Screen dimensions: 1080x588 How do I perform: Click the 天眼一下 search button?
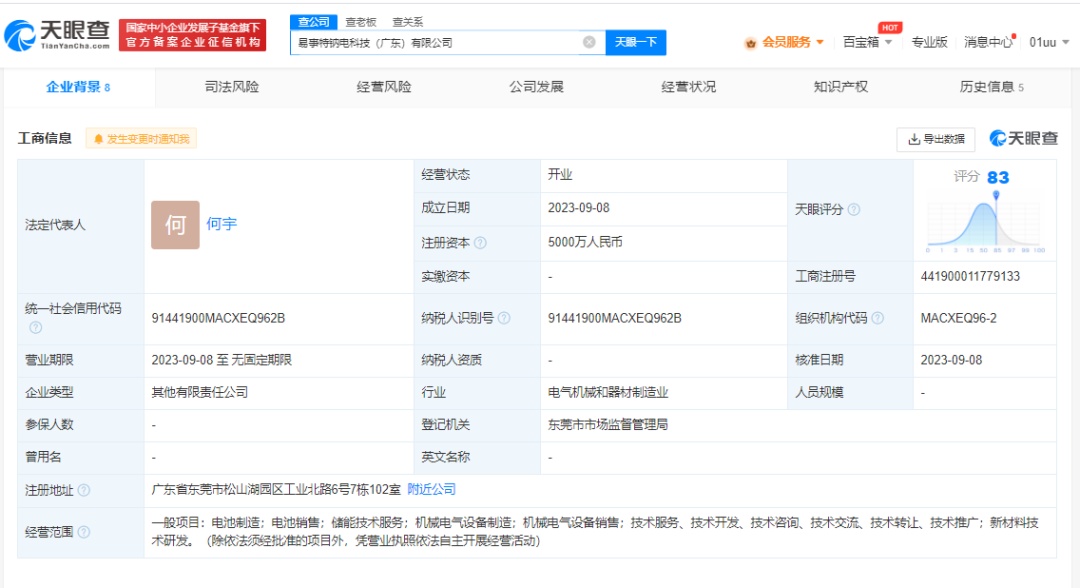click(635, 42)
